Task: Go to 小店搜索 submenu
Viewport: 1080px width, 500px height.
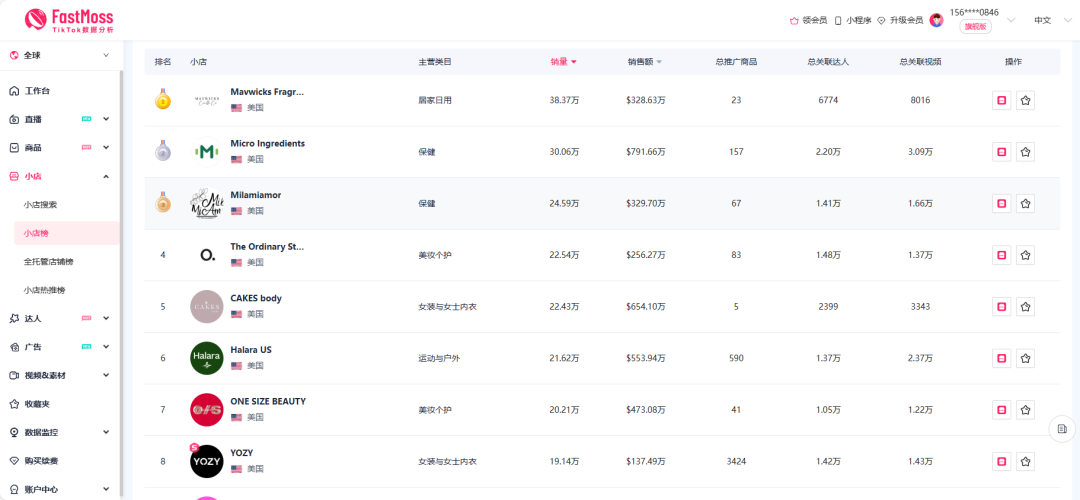Action: click(40, 205)
